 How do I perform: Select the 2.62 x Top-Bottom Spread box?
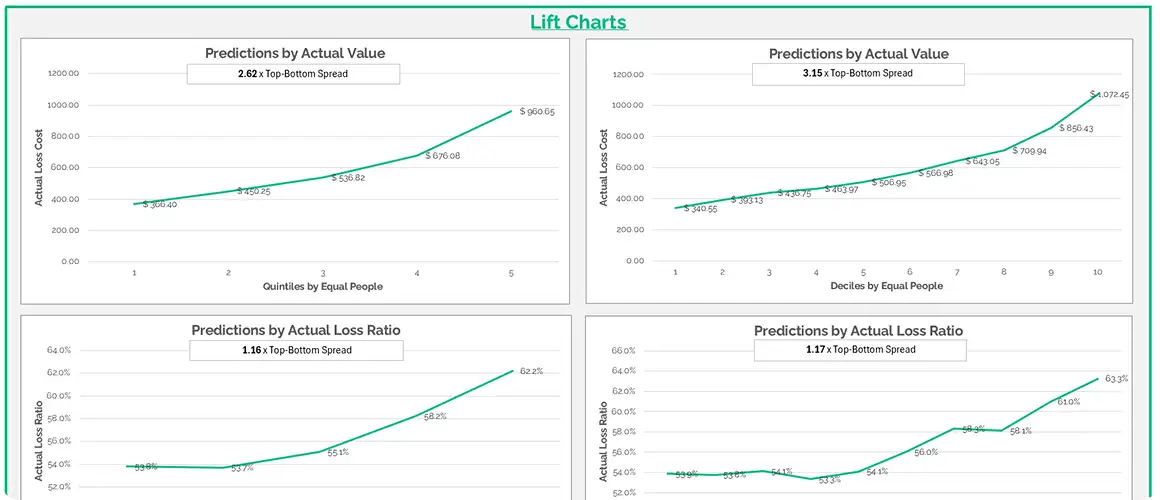click(293, 74)
